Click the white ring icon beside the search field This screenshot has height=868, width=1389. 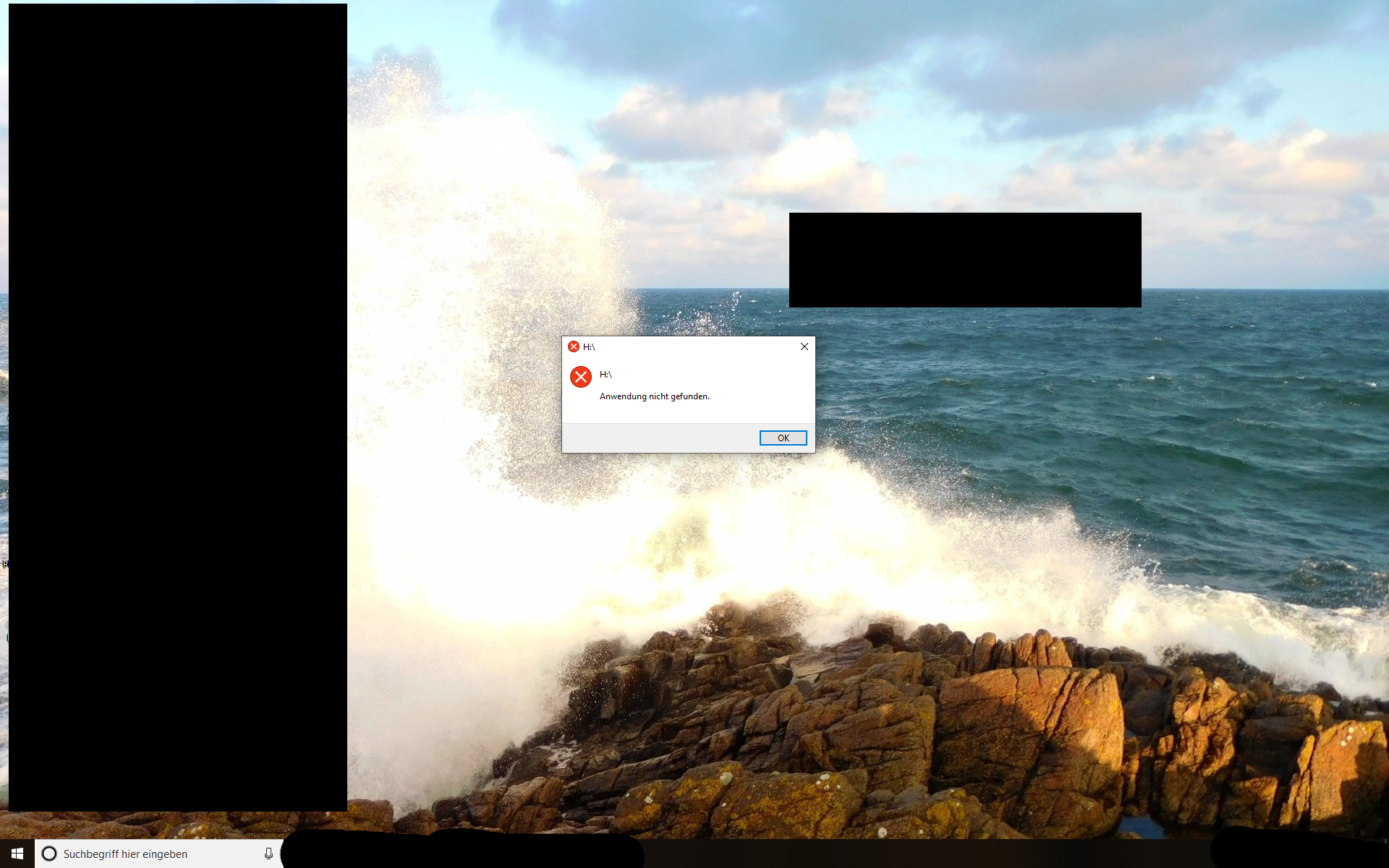point(48,854)
